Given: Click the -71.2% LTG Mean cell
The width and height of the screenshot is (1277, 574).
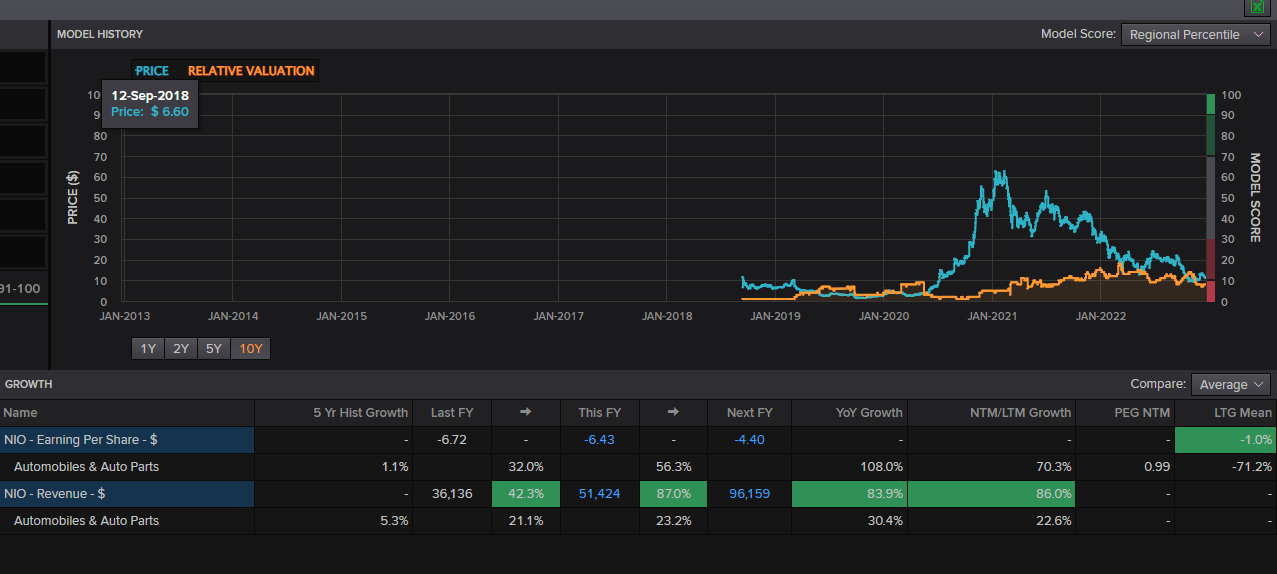Looking at the screenshot, I should click(x=1225, y=467).
